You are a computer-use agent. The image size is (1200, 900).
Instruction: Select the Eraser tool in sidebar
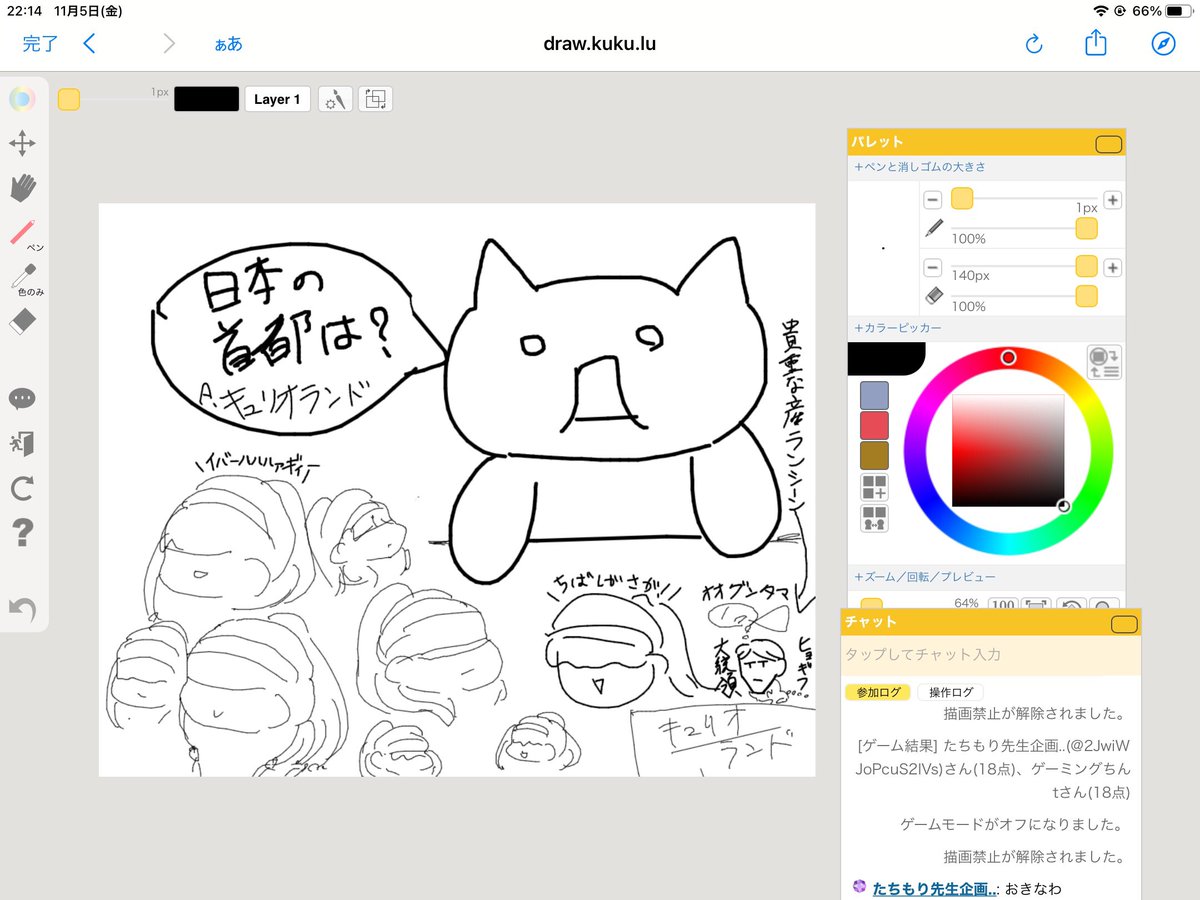(23, 321)
